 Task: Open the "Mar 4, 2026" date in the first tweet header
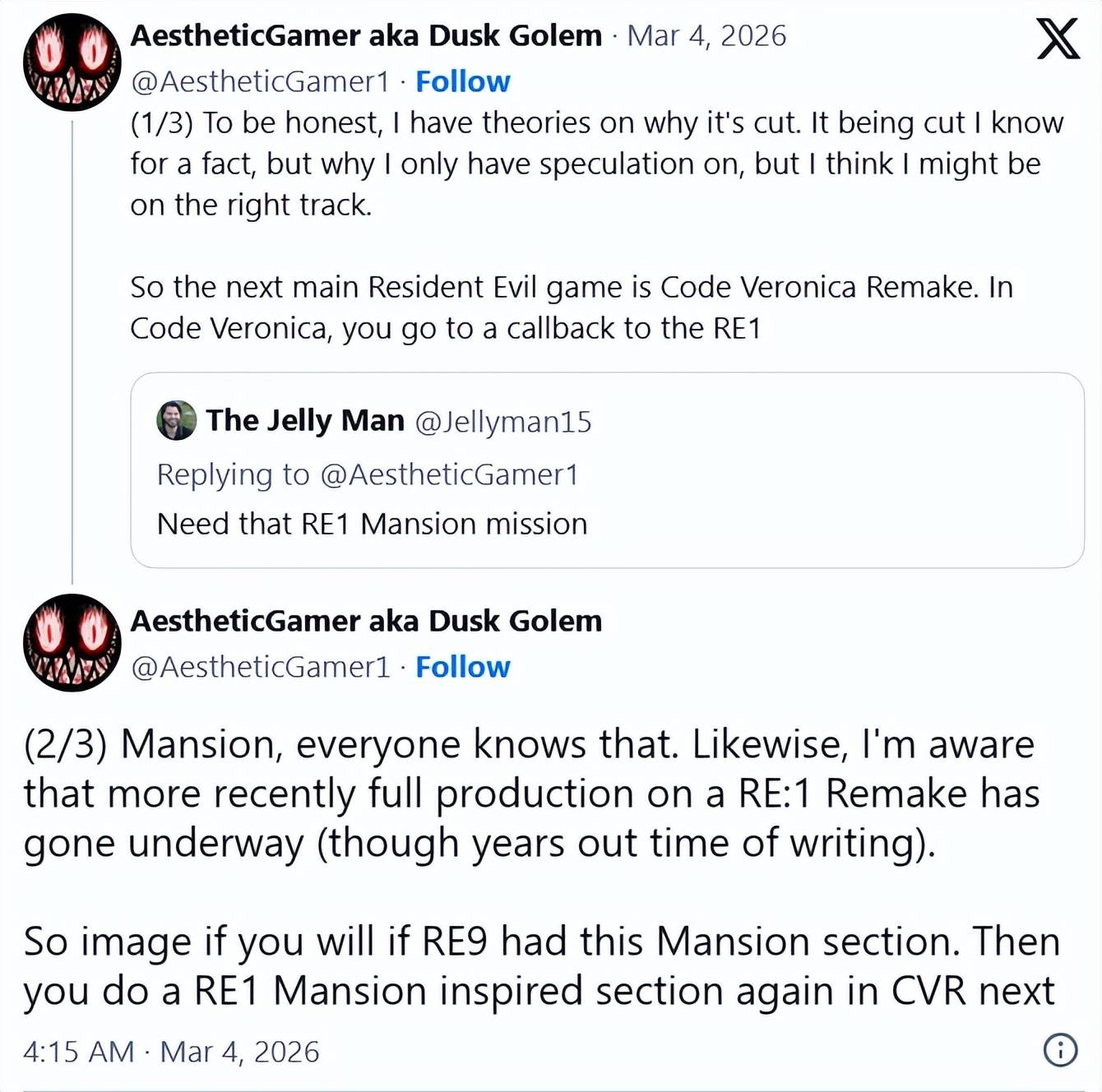pyautogui.click(x=706, y=36)
